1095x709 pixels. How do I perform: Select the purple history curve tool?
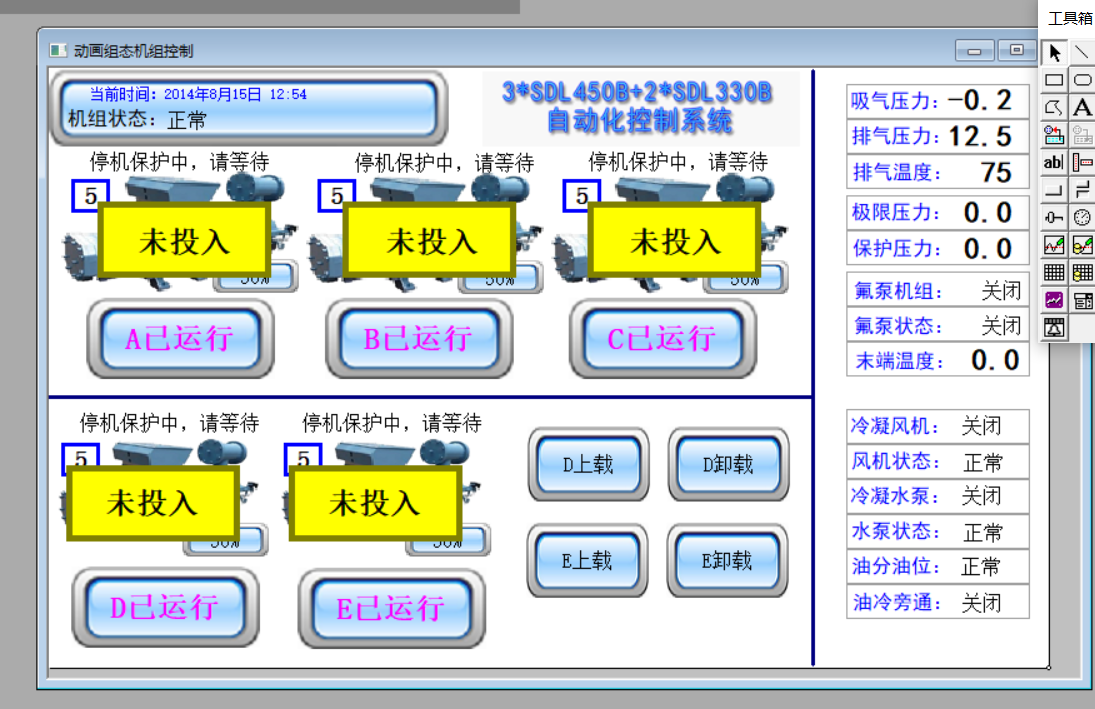(1054, 299)
